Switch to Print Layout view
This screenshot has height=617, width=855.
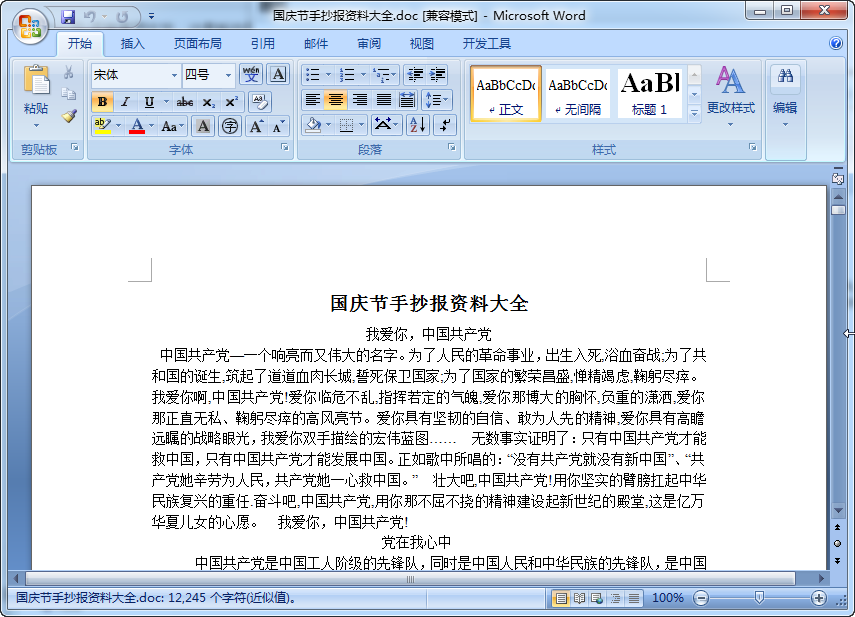click(561, 598)
